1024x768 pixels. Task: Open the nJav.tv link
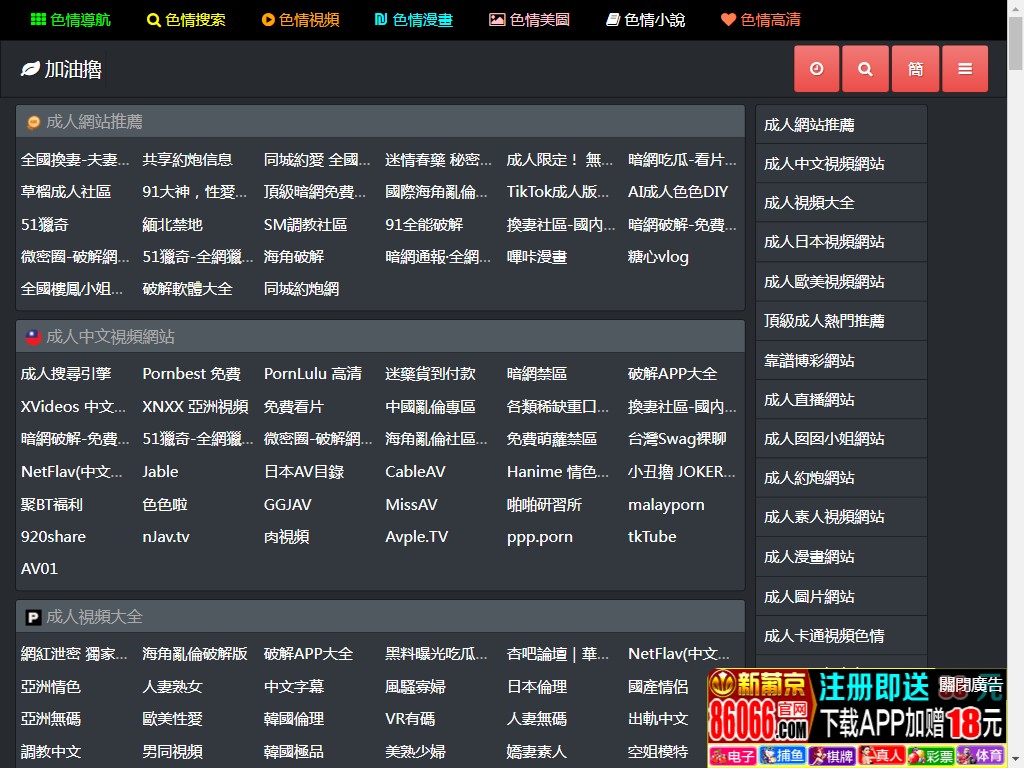pyautogui.click(x=166, y=537)
